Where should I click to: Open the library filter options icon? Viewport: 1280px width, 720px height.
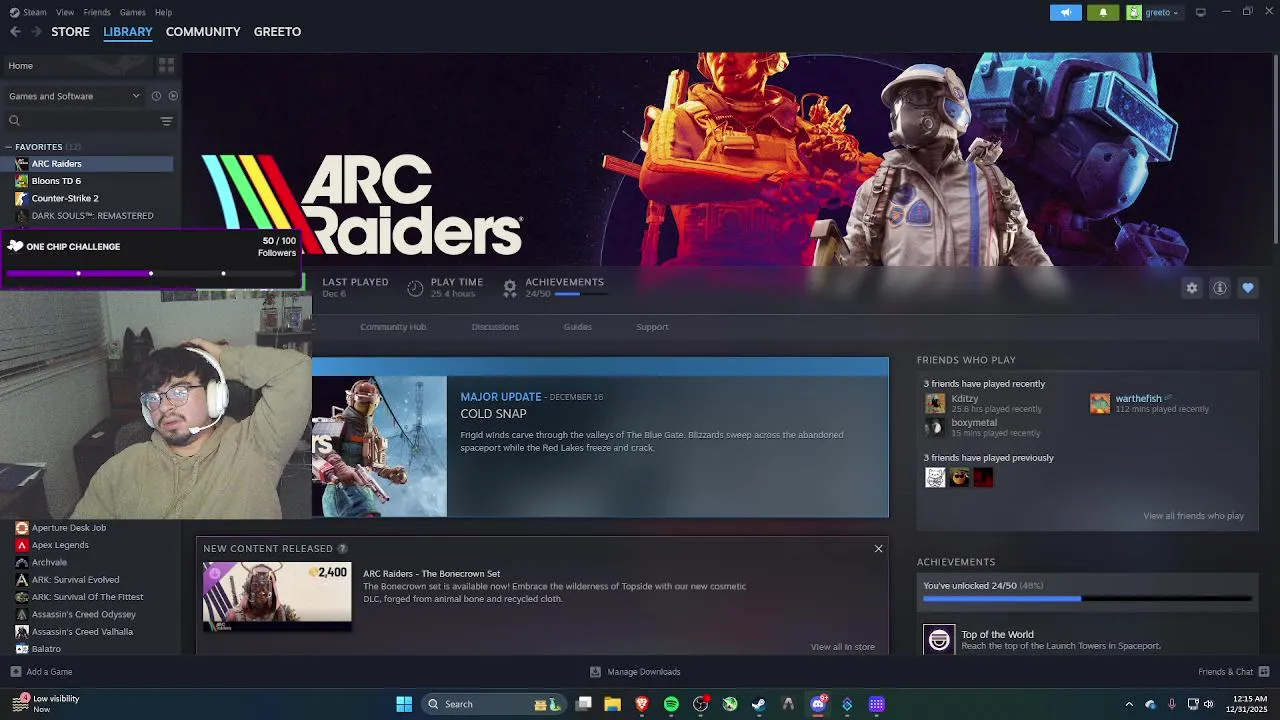pyautogui.click(x=166, y=121)
